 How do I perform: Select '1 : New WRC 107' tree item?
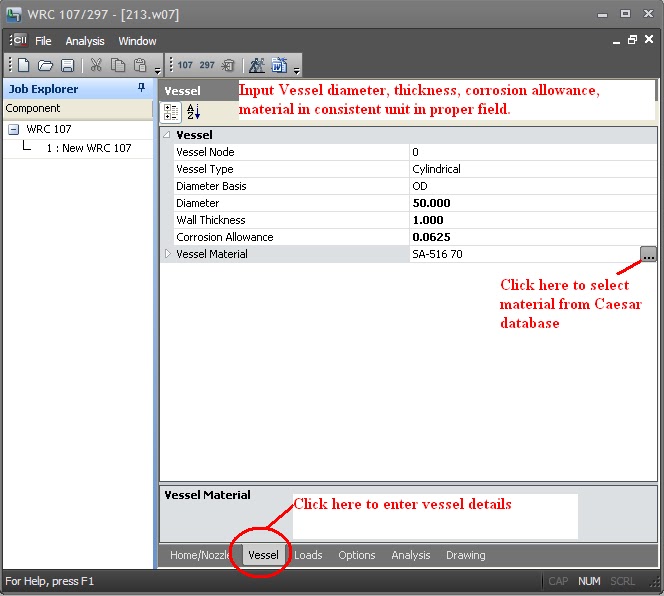(x=89, y=148)
